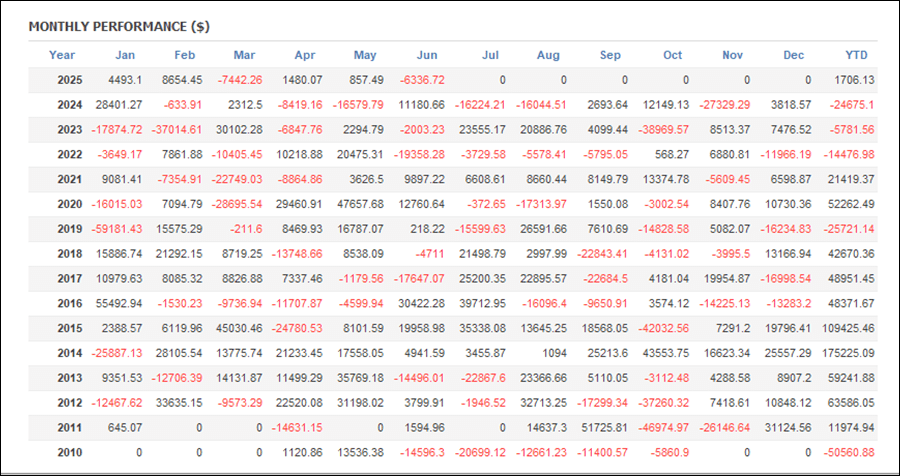Select the Dec column header
Viewport: 900px width, 476px height.
[x=794, y=55]
